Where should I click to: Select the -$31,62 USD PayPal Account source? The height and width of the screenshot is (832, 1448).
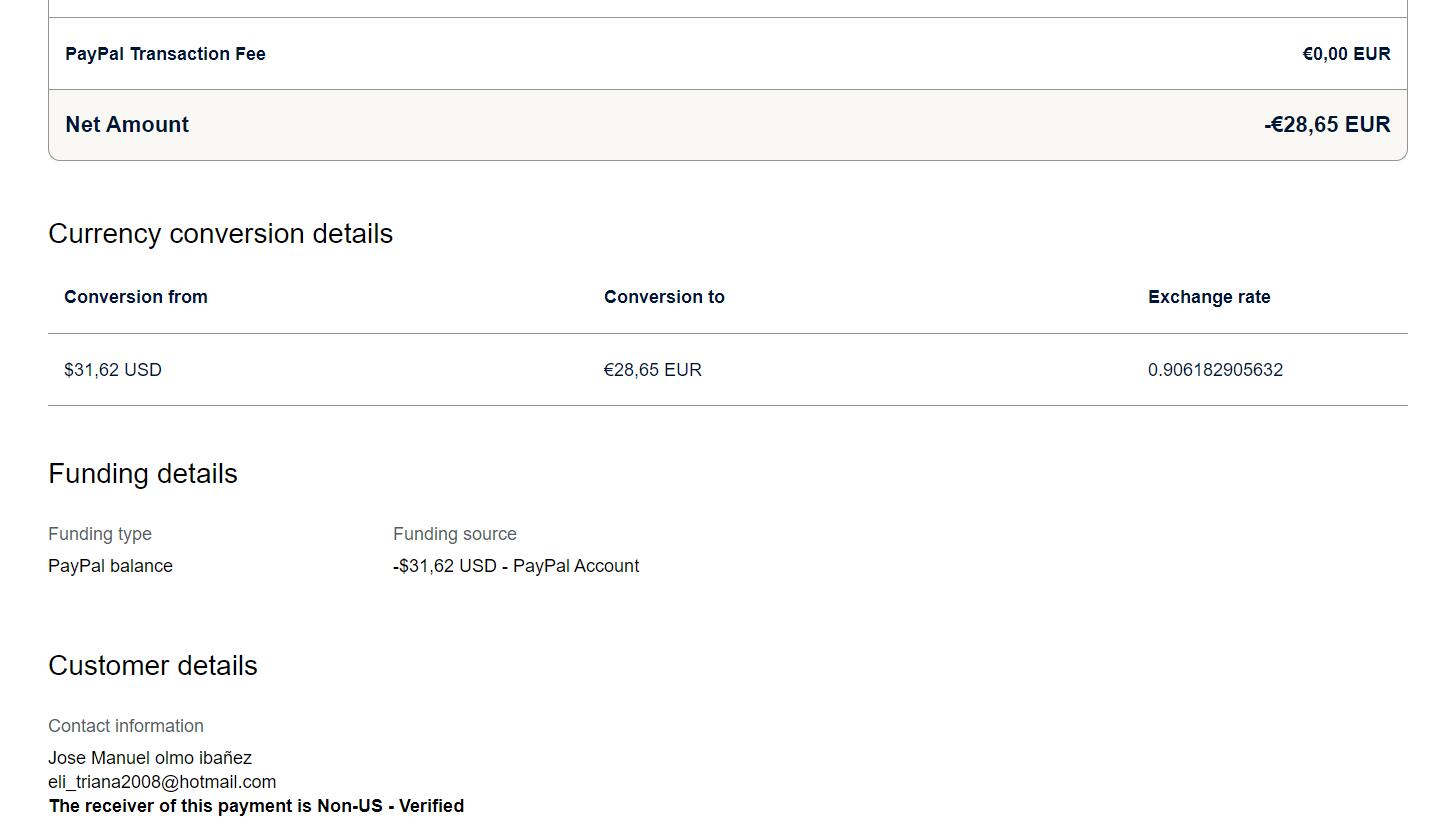(516, 566)
